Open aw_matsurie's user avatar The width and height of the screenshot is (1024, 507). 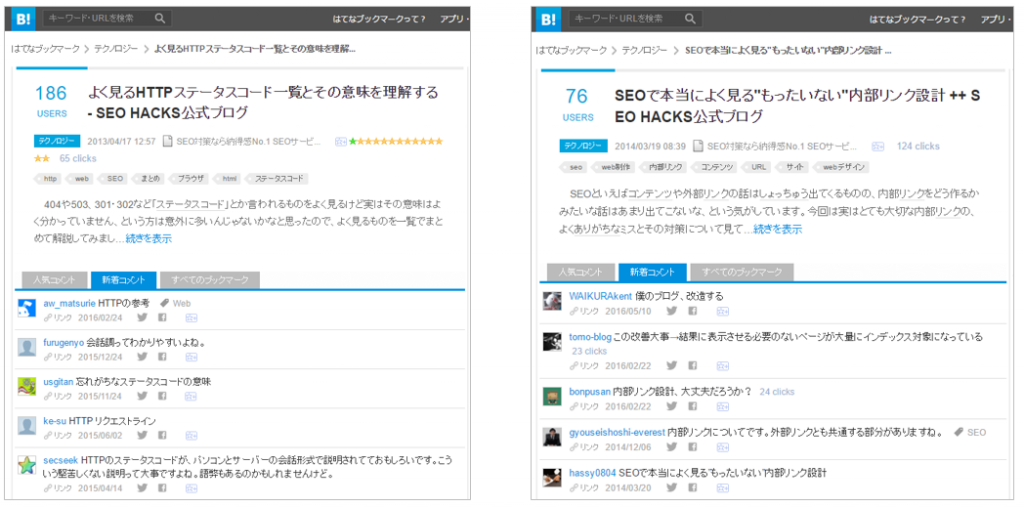pos(27,308)
